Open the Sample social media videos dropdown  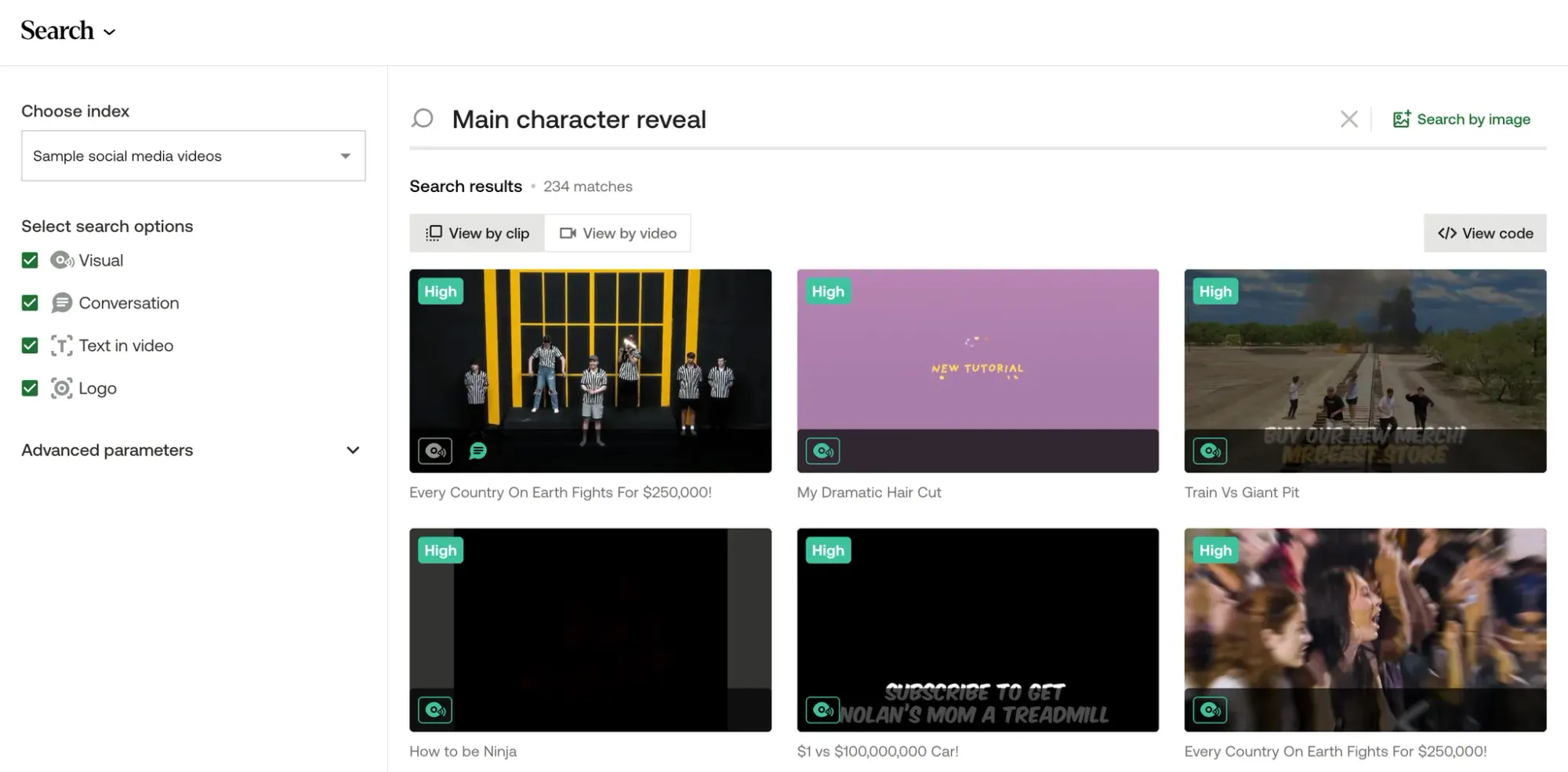(x=193, y=156)
